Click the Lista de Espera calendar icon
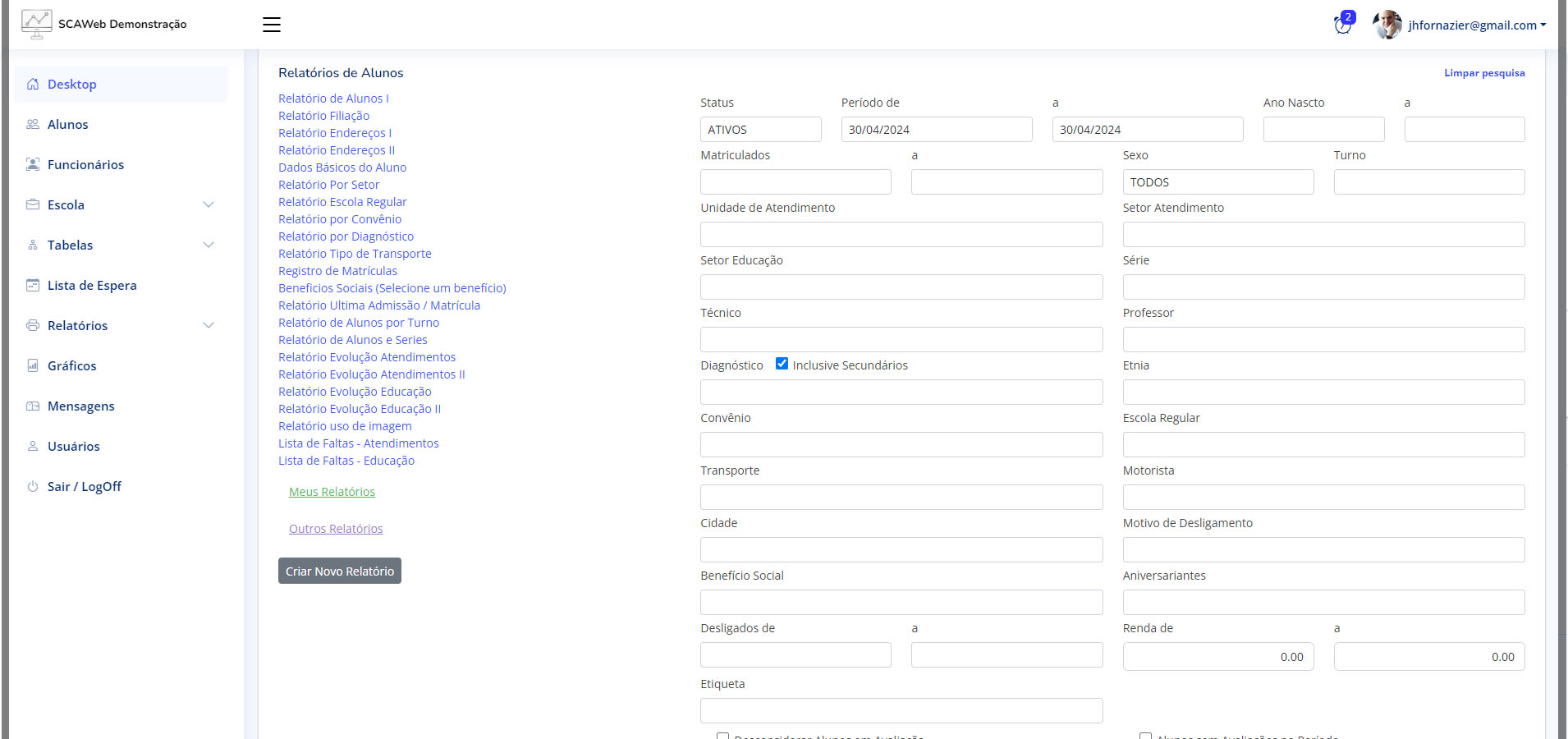 click(x=33, y=286)
